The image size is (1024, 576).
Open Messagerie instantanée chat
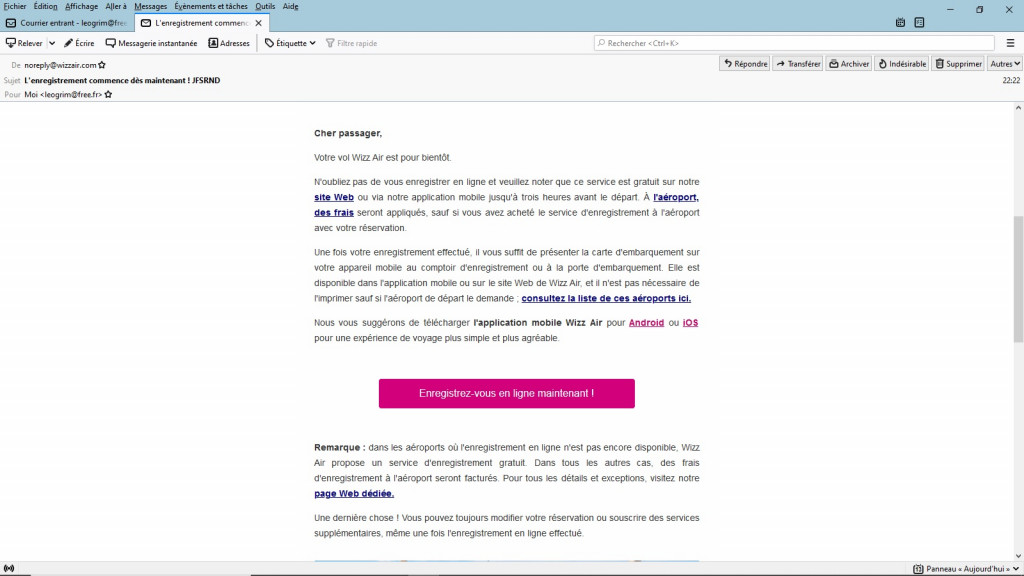pos(152,43)
